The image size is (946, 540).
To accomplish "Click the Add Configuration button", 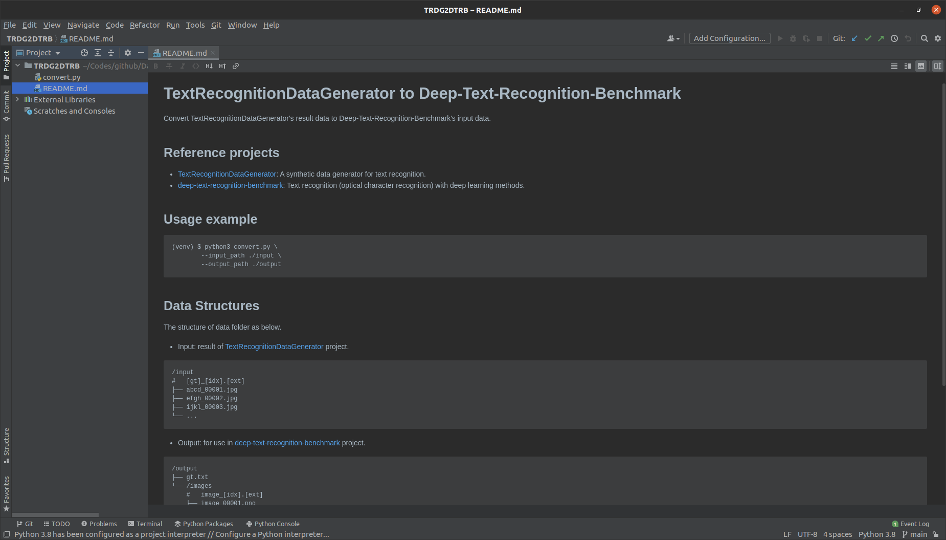I will pos(729,39).
